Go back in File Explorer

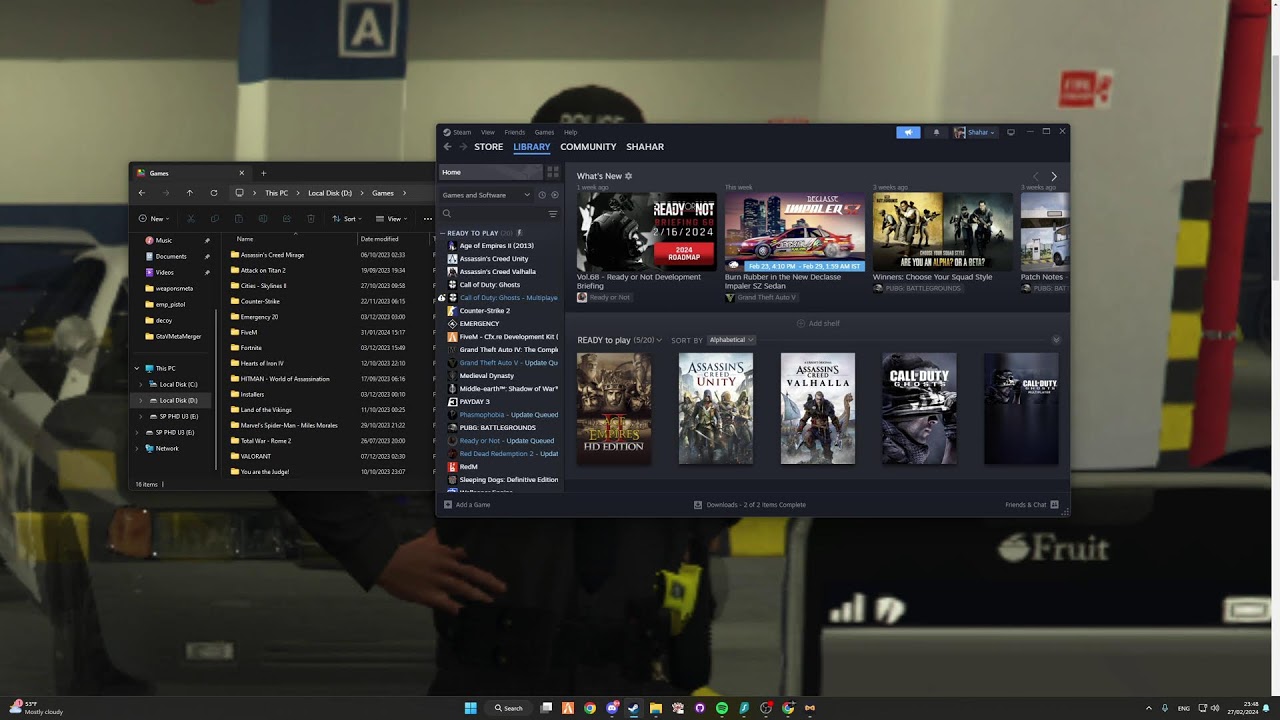(x=141, y=193)
